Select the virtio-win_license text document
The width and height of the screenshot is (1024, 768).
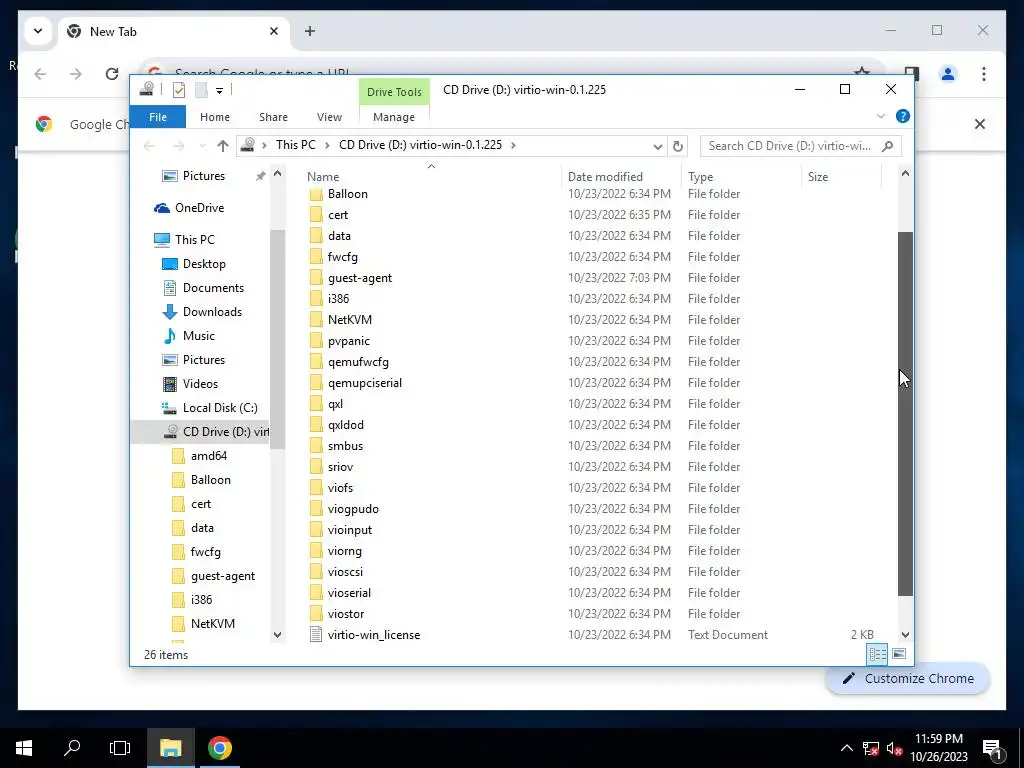[374, 635]
